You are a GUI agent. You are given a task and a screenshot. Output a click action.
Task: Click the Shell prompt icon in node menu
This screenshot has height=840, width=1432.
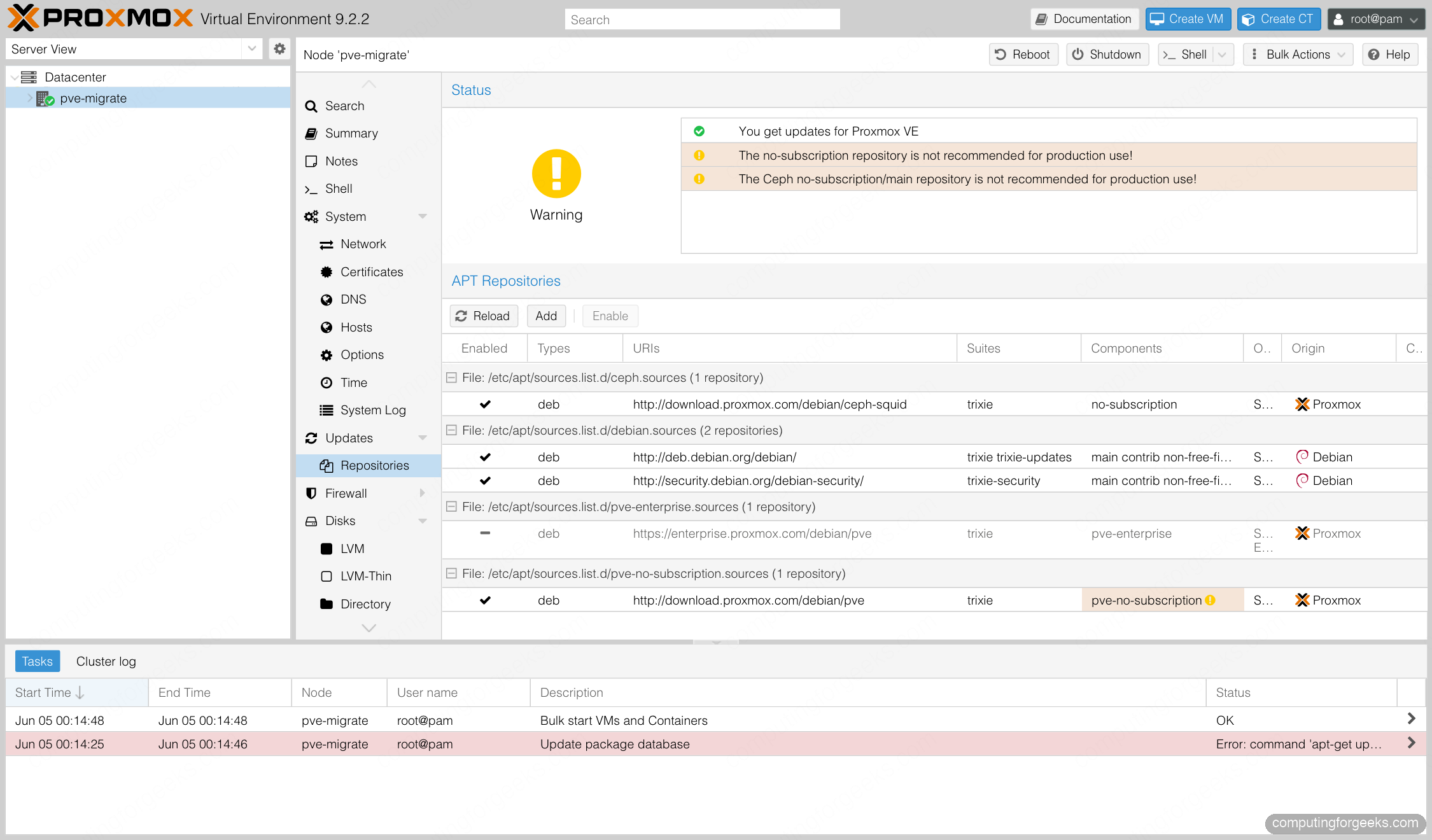coord(311,189)
